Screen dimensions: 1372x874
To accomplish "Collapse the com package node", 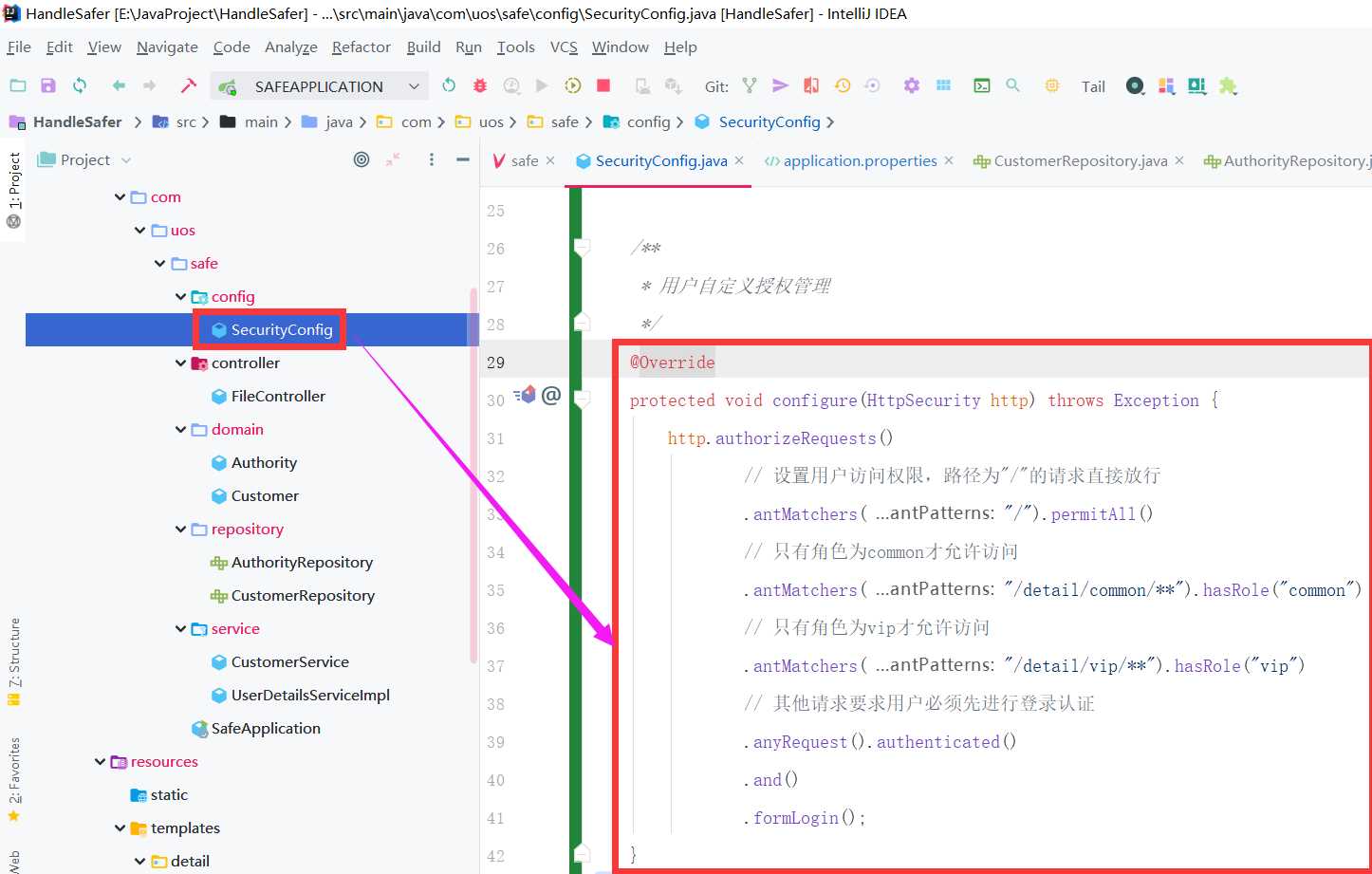I will tap(121, 197).
